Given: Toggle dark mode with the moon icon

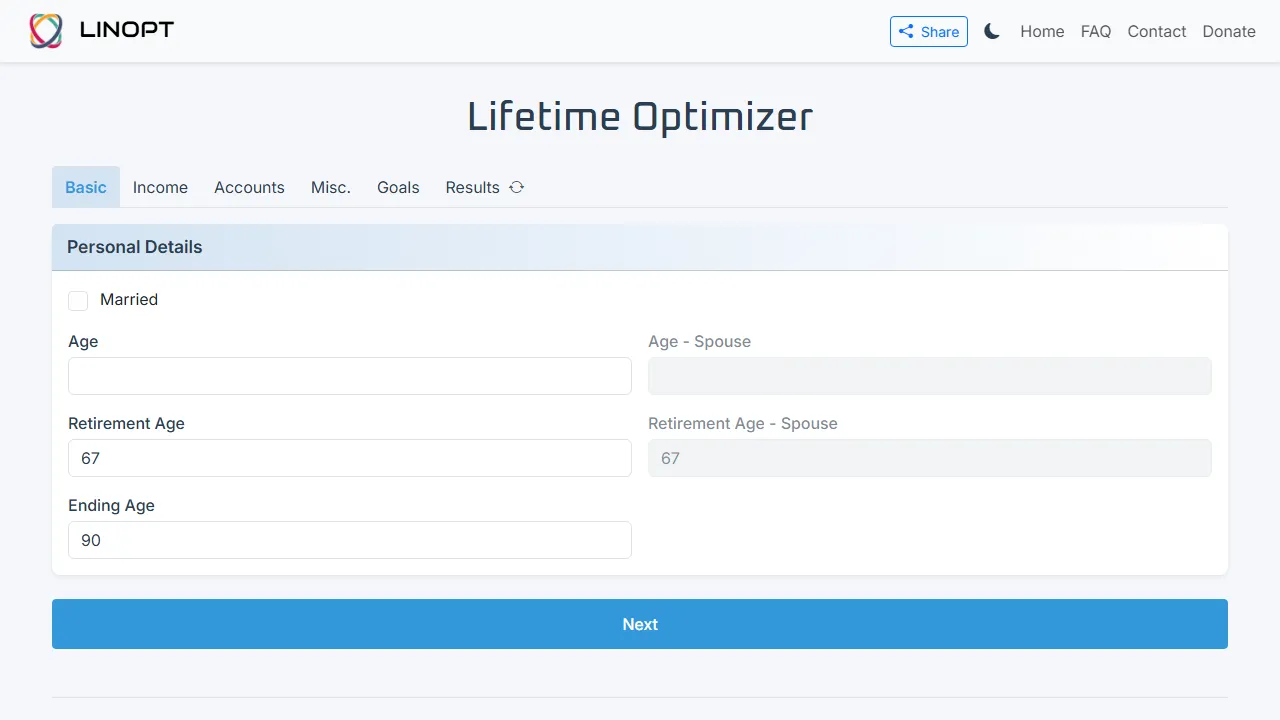Looking at the screenshot, I should point(991,31).
